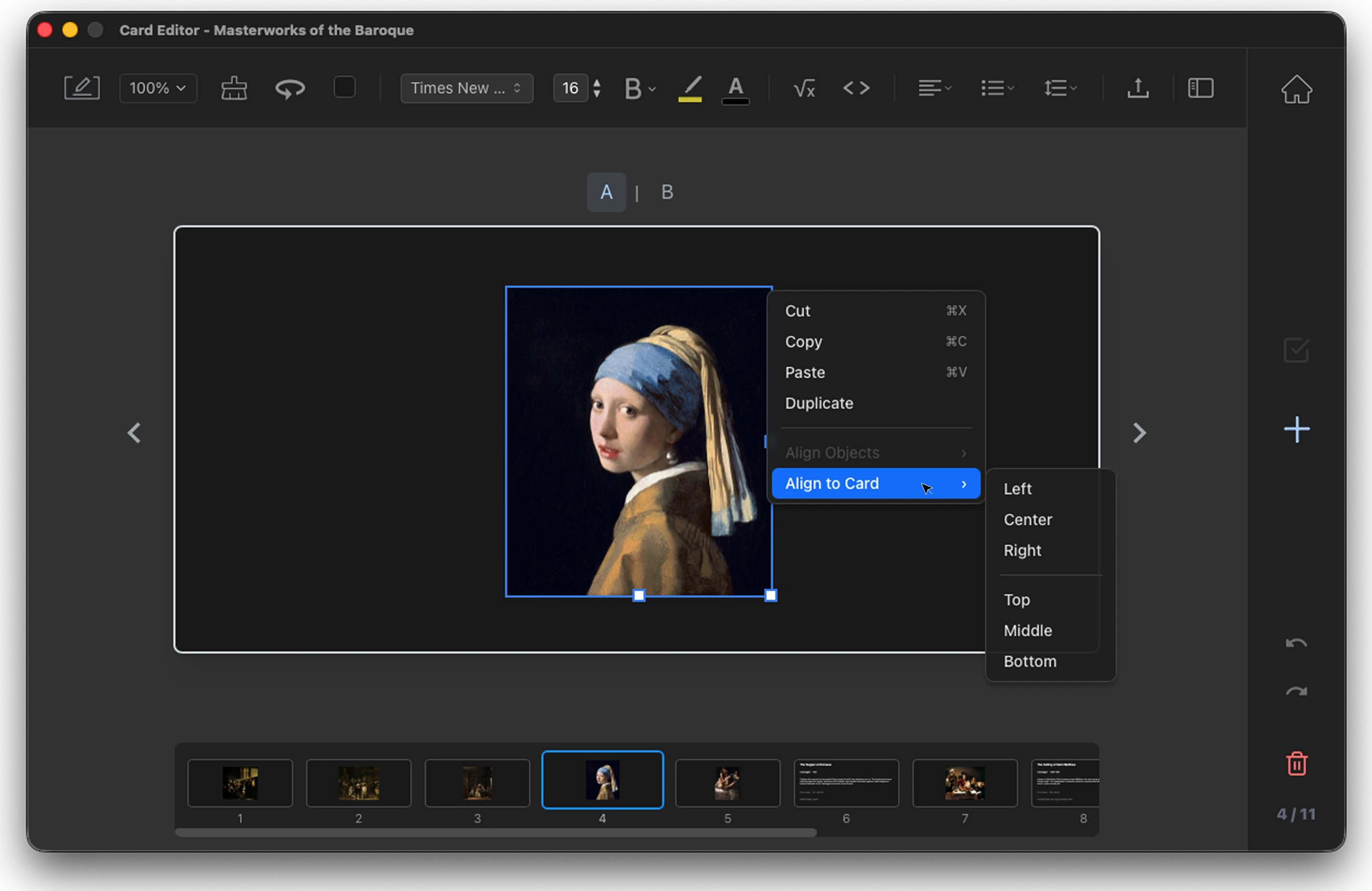Image resolution: width=1372 pixels, height=891 pixels.
Task: Switch to card side A
Action: coord(606,192)
